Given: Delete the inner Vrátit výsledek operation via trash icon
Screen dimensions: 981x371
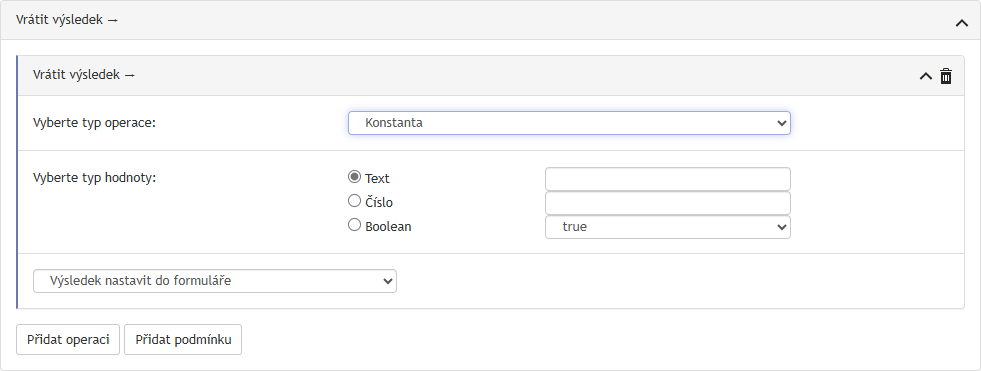Looking at the screenshot, I should (x=946, y=76).
